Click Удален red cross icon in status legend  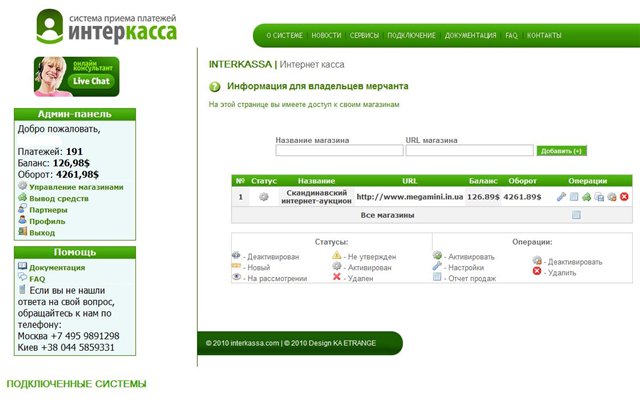(337, 277)
